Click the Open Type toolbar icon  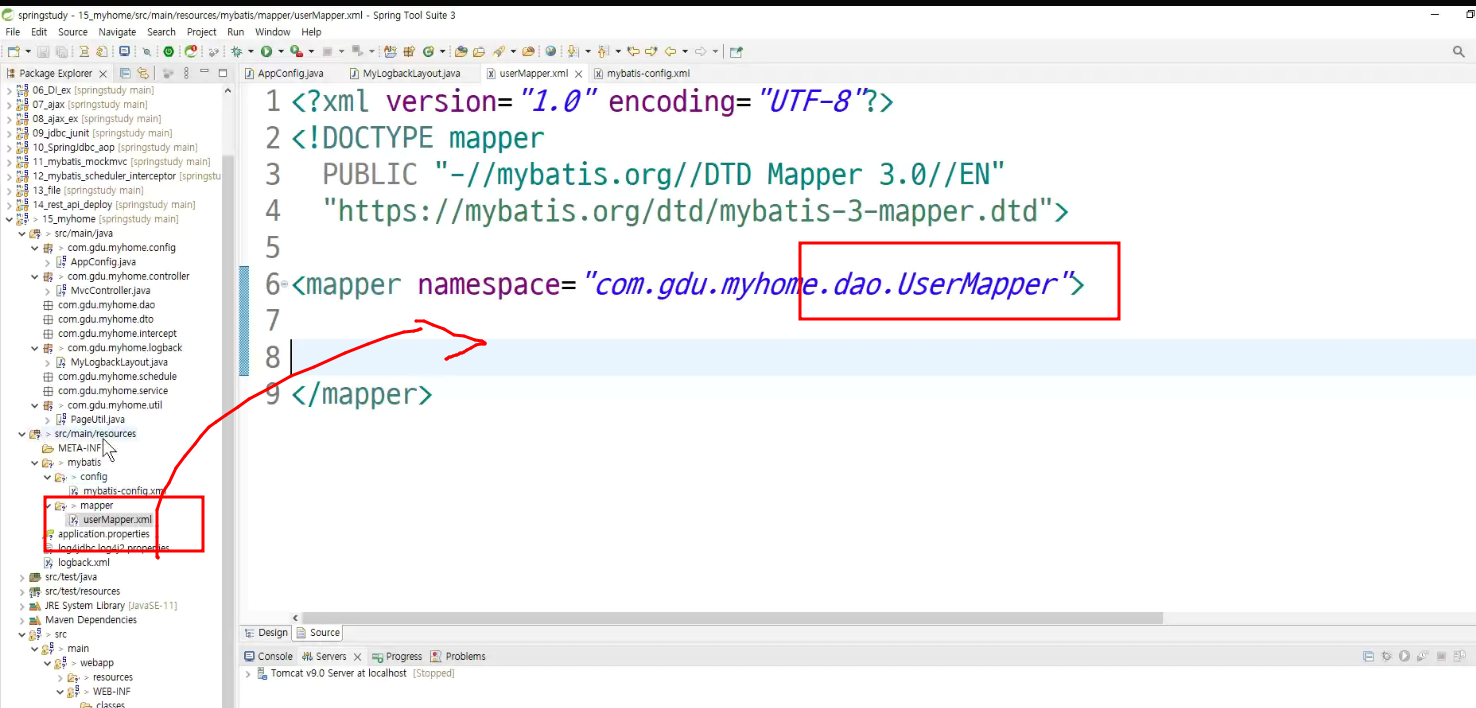461,51
